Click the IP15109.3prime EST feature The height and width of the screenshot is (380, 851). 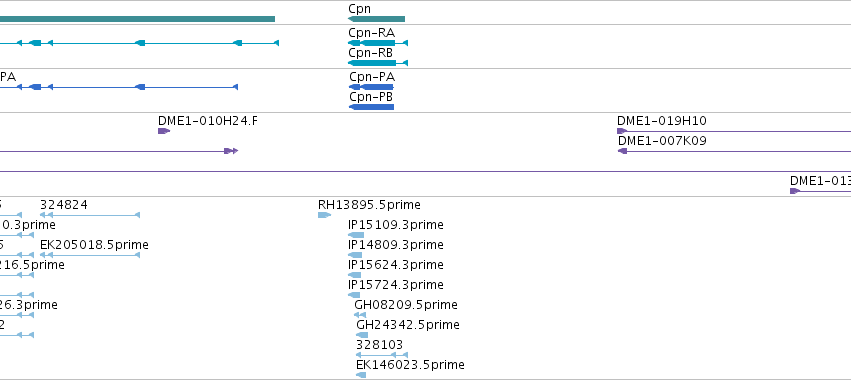tap(356, 235)
